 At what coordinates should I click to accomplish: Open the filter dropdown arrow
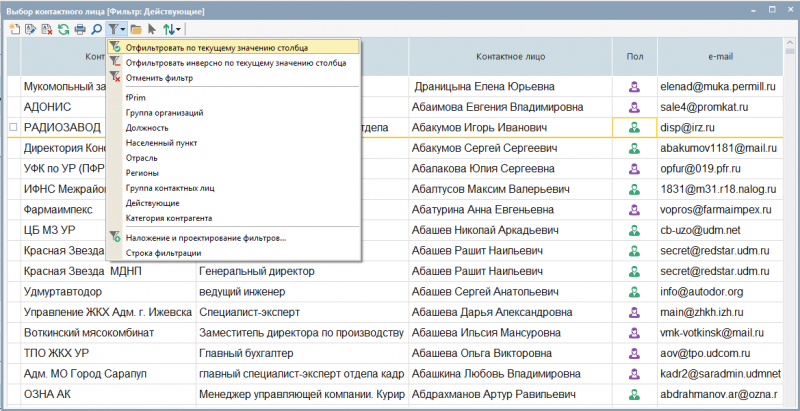pyautogui.click(x=123, y=30)
